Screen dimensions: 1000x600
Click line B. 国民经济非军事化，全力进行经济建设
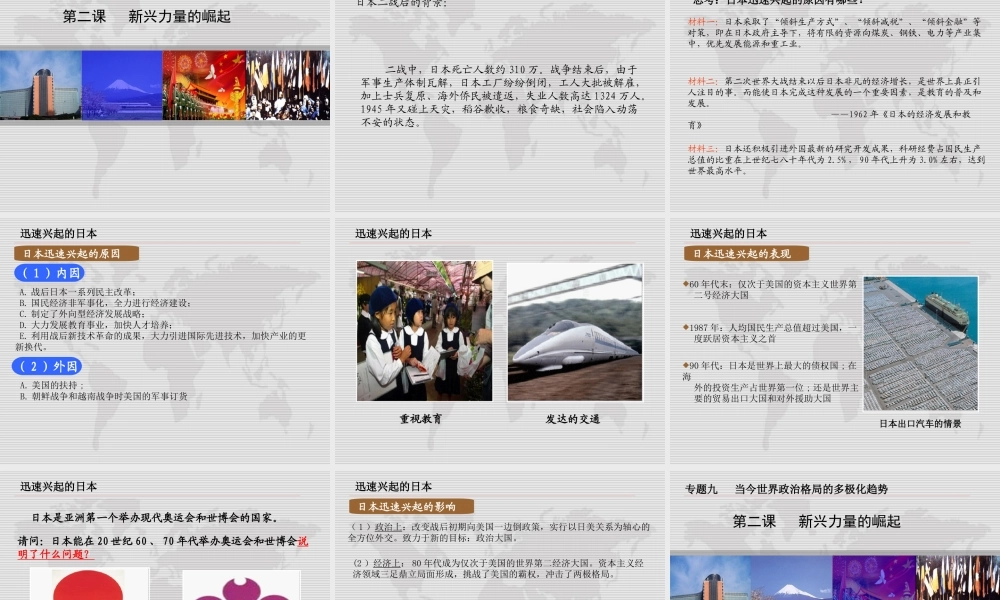105,303
